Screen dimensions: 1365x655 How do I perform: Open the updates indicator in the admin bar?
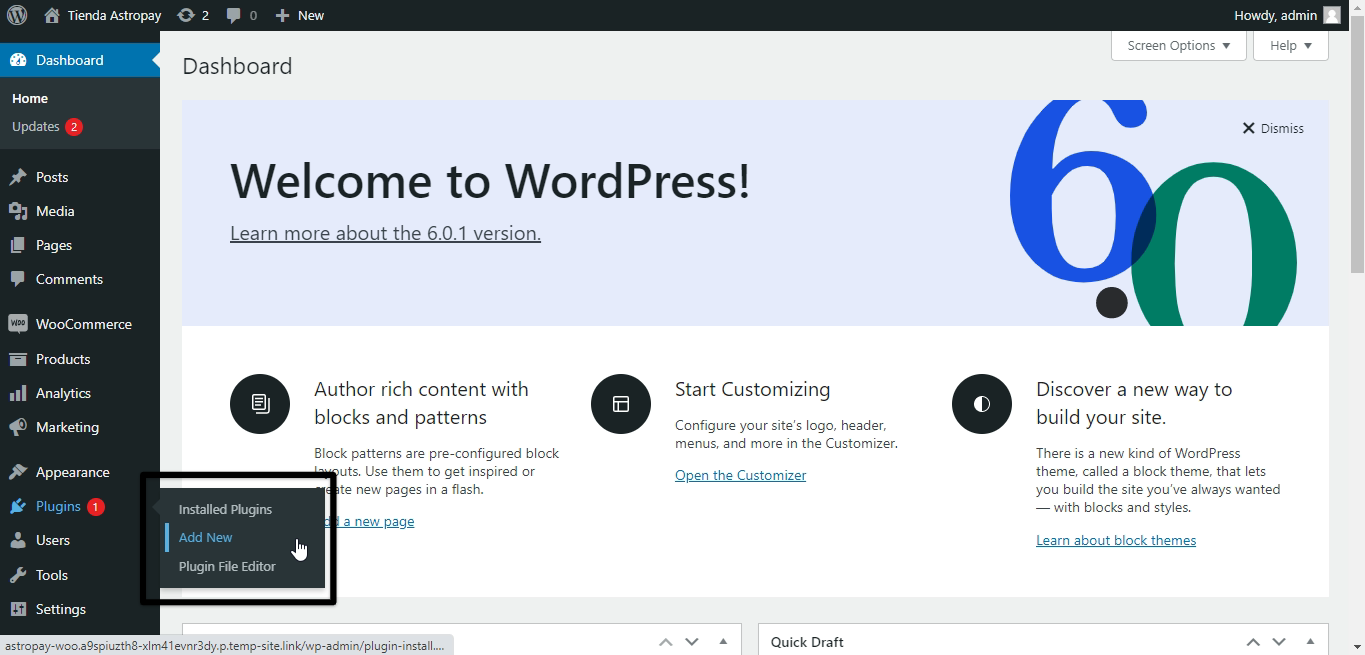coord(193,15)
